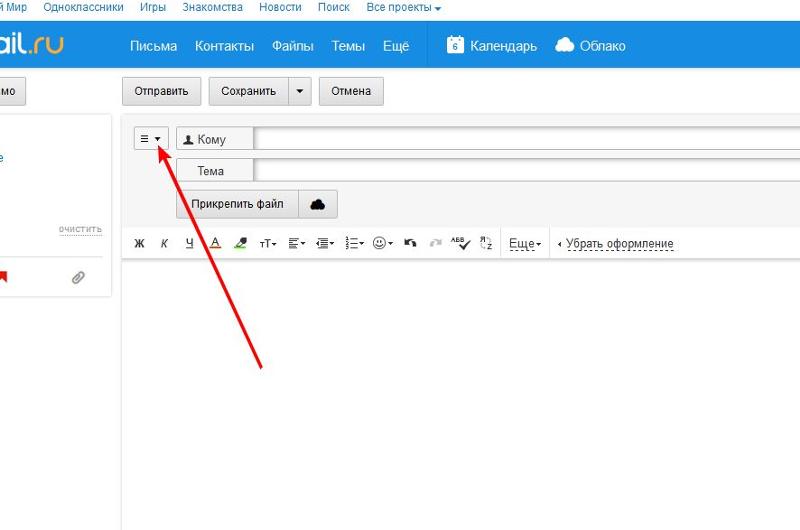Open the indent options dropdown
The image size is (800, 530).
[325, 243]
